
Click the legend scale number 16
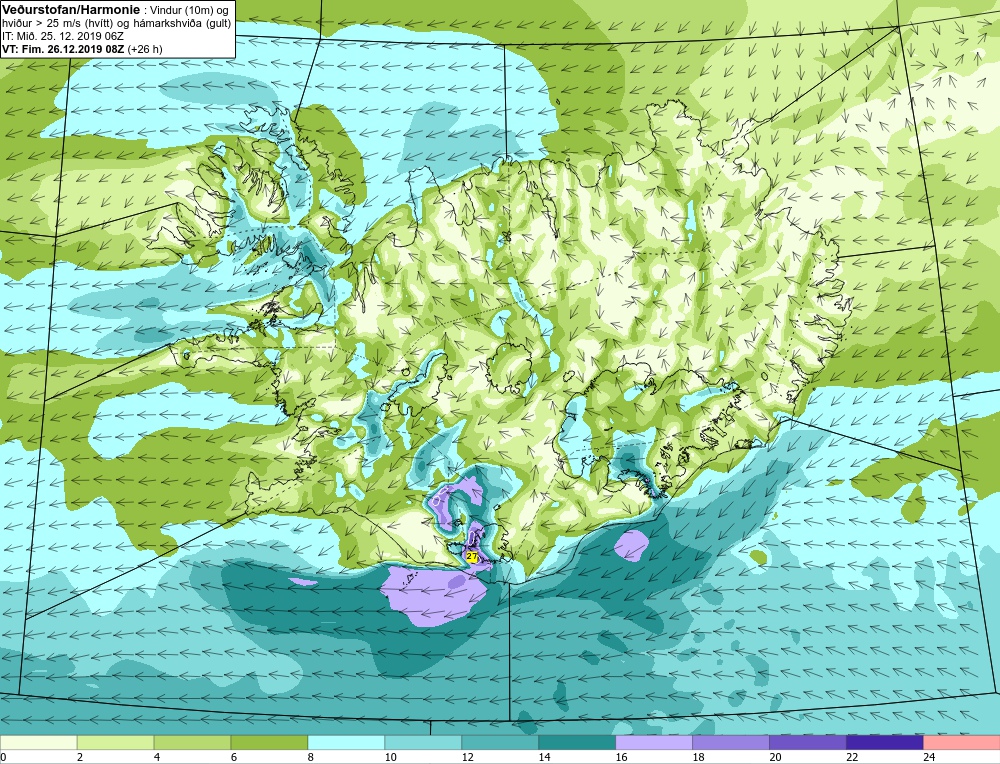621,757
